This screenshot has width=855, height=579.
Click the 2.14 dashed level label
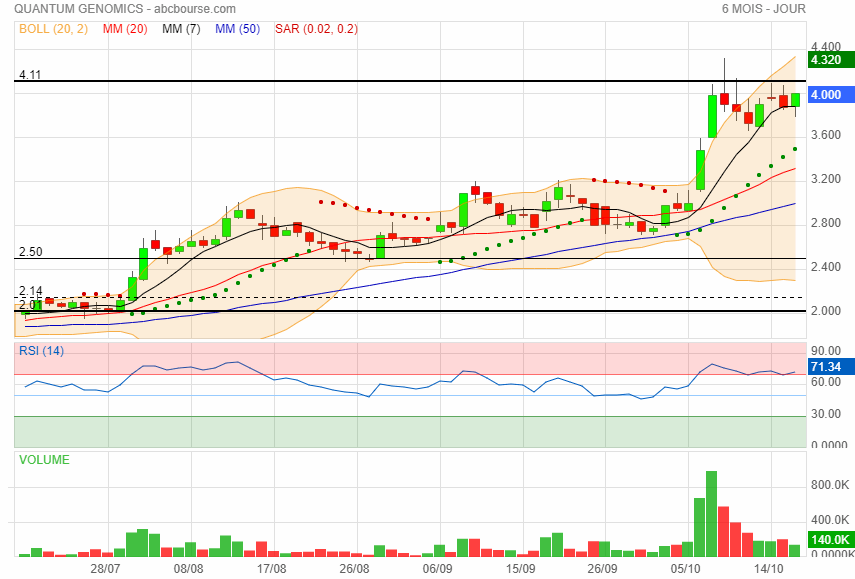(31, 291)
